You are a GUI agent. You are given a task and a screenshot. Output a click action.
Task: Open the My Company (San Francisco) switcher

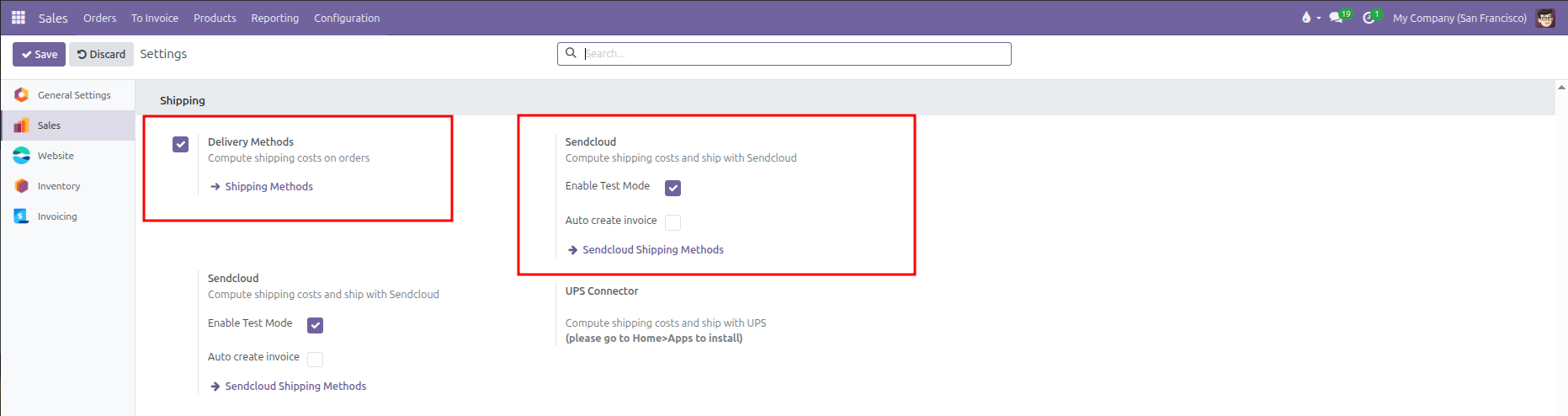click(1459, 18)
